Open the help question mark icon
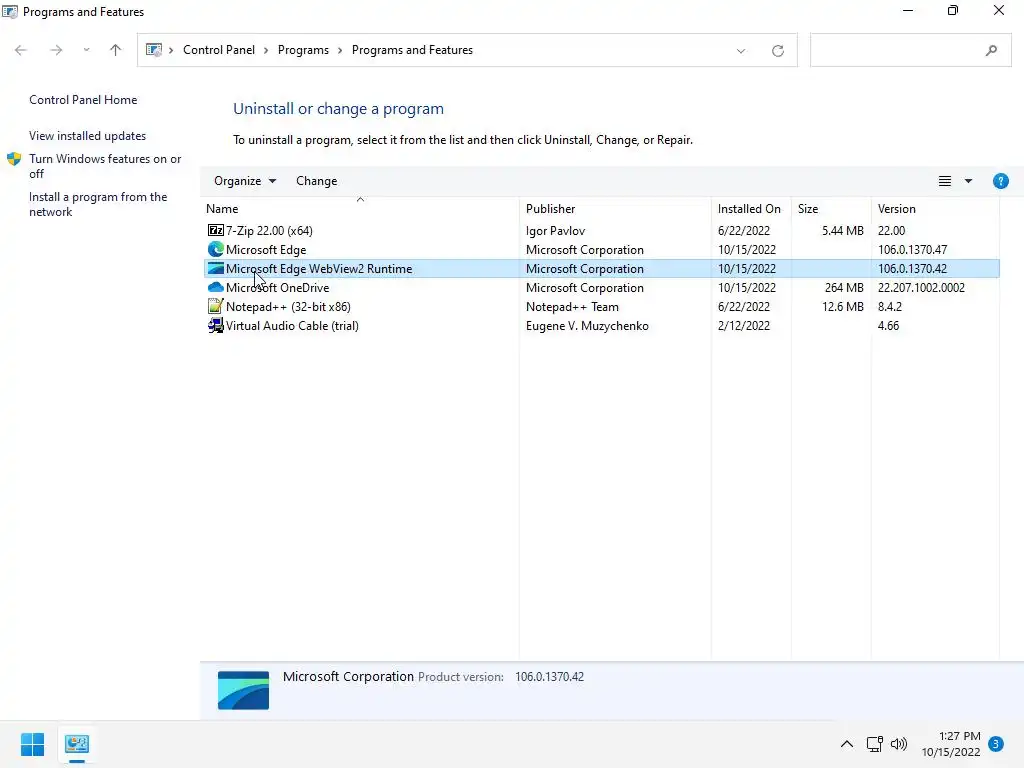Viewport: 1024px width, 768px height. [1000, 181]
